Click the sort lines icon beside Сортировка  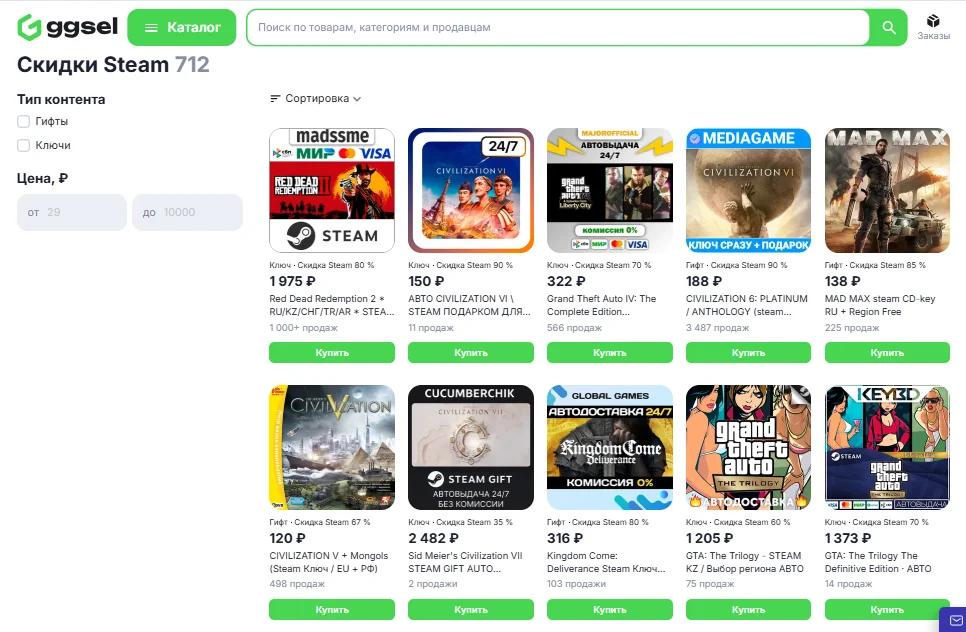[x=276, y=99]
